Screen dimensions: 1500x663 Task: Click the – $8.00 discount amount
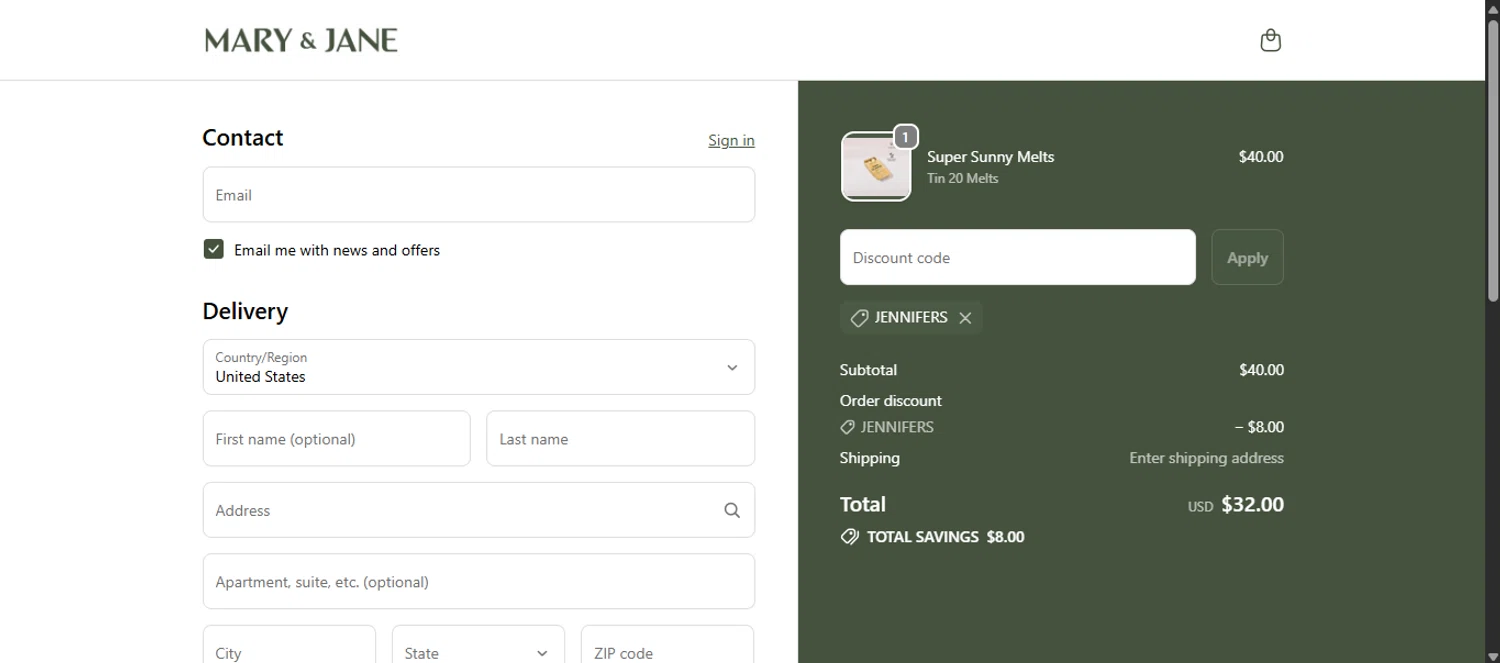tap(1259, 427)
